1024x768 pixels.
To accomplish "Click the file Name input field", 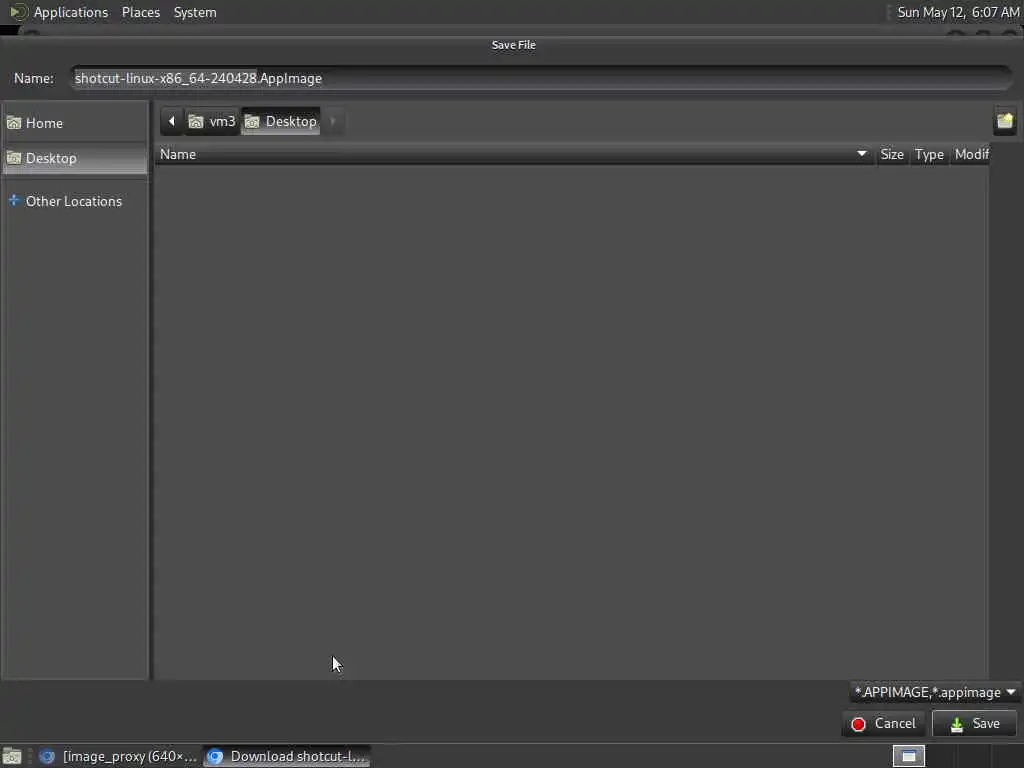I will (541, 78).
